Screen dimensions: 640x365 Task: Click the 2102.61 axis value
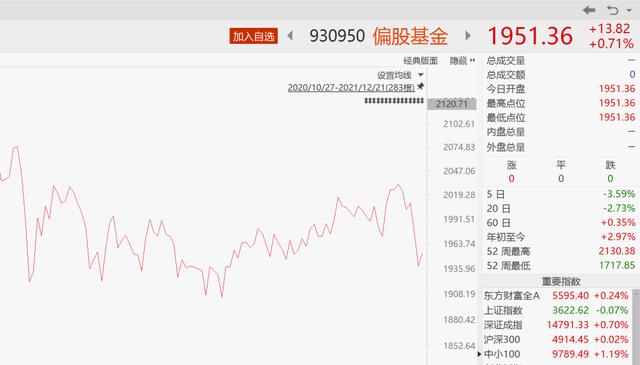[x=459, y=124]
